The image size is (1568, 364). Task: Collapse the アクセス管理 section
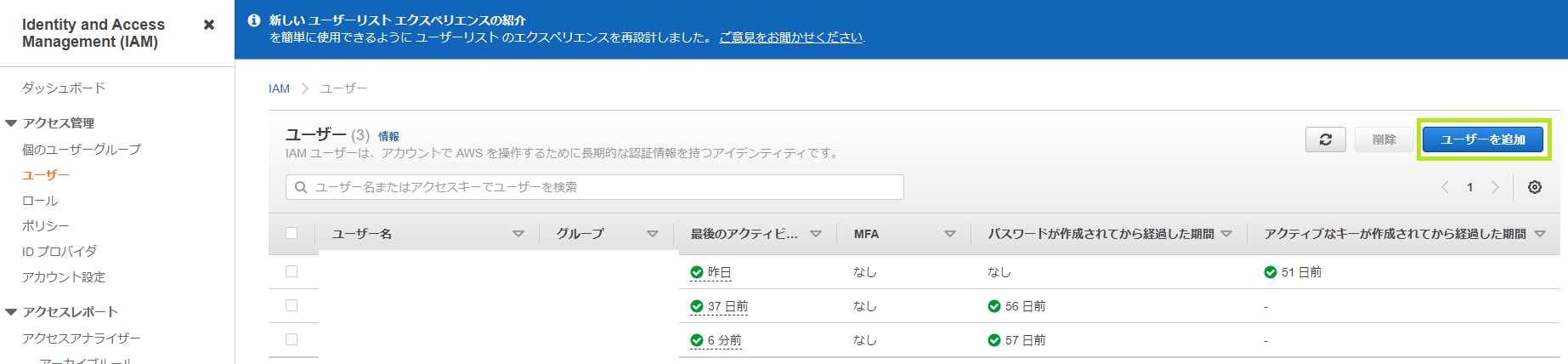(x=11, y=123)
